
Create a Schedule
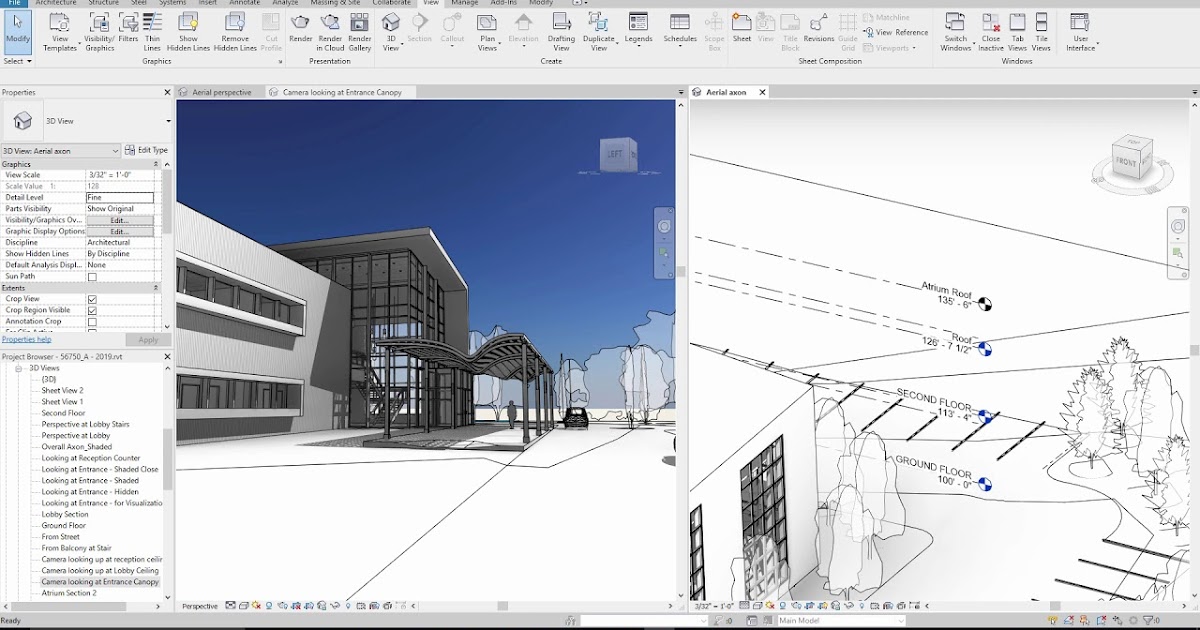click(680, 30)
